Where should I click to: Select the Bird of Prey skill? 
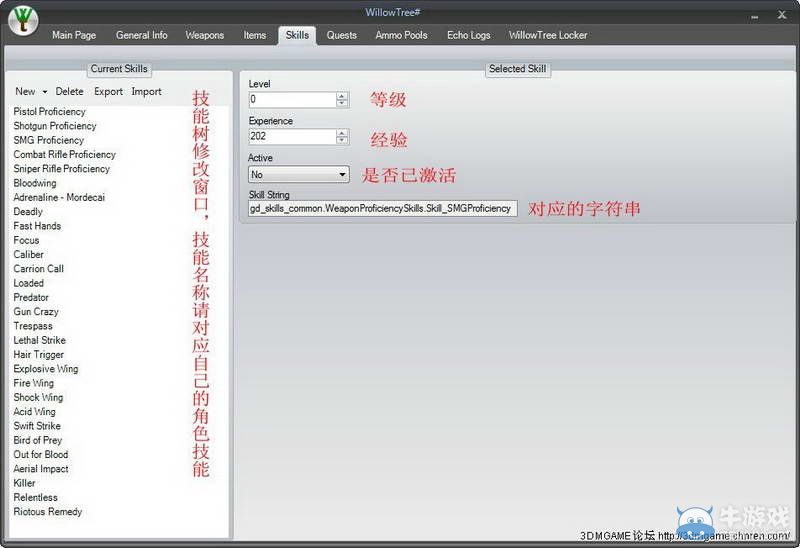pyautogui.click(x=38, y=440)
